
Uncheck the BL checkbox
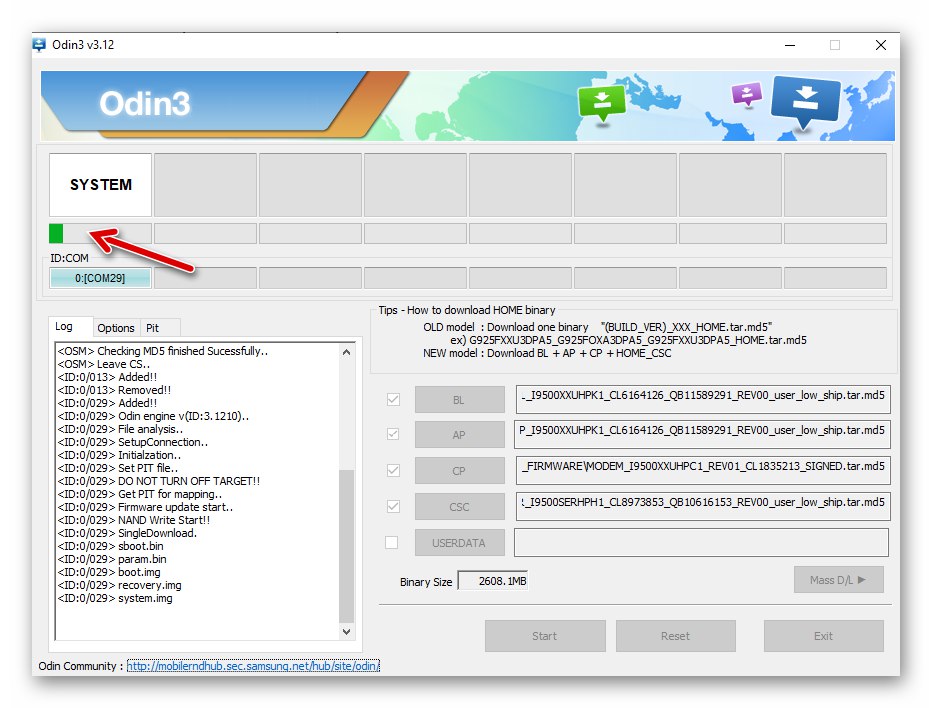tap(391, 398)
